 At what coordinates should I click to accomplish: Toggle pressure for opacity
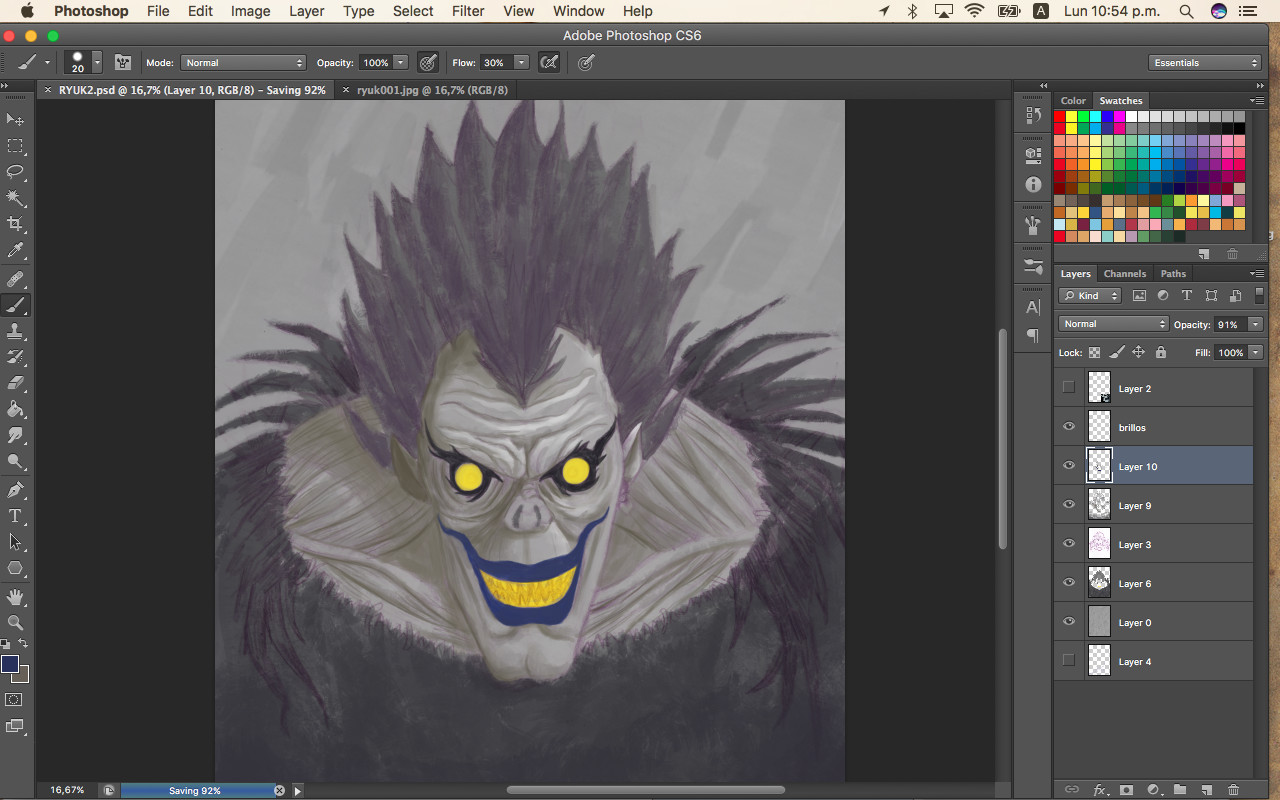pos(428,62)
